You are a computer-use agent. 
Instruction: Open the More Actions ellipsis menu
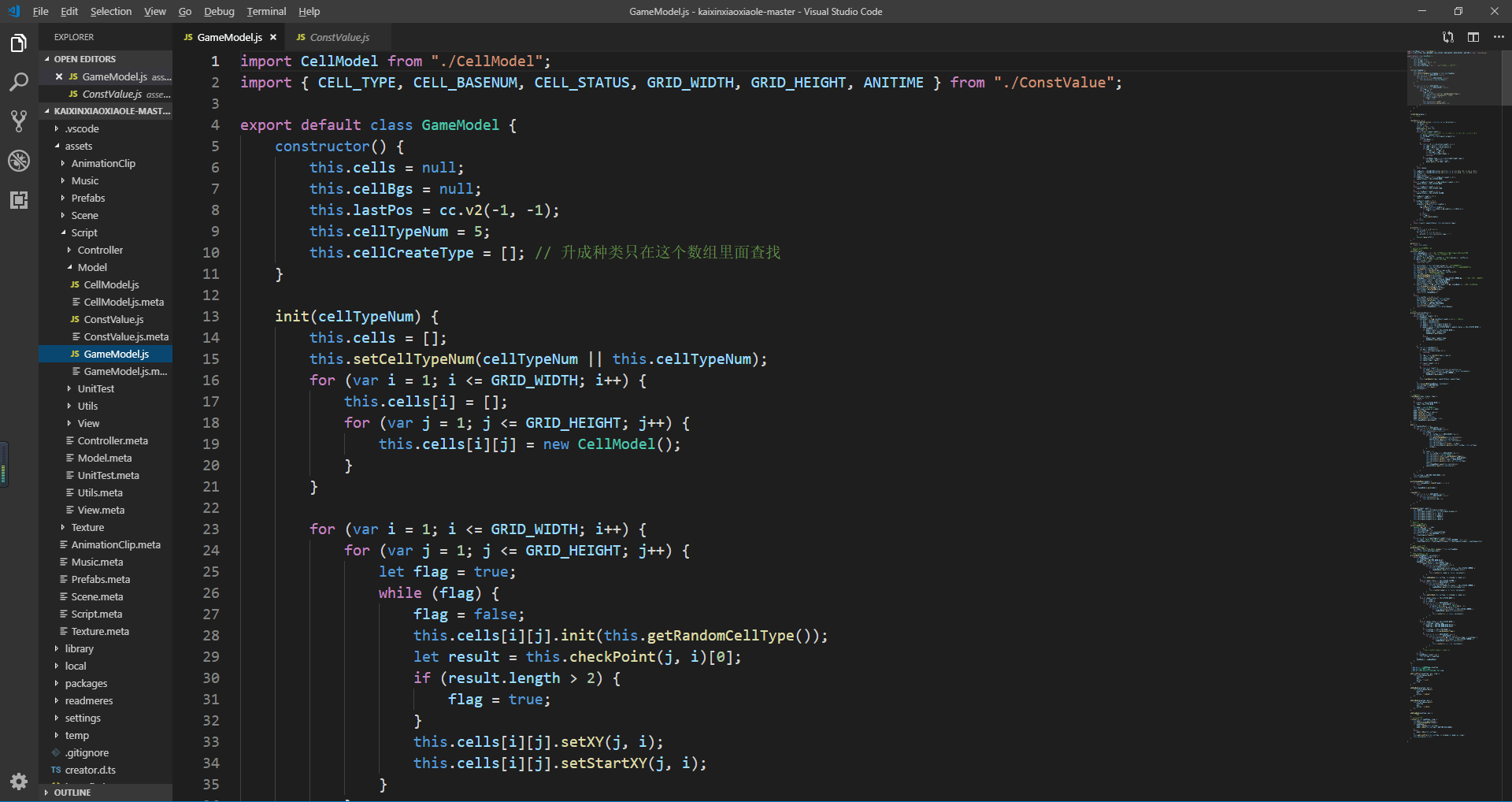pyautogui.click(x=1499, y=37)
